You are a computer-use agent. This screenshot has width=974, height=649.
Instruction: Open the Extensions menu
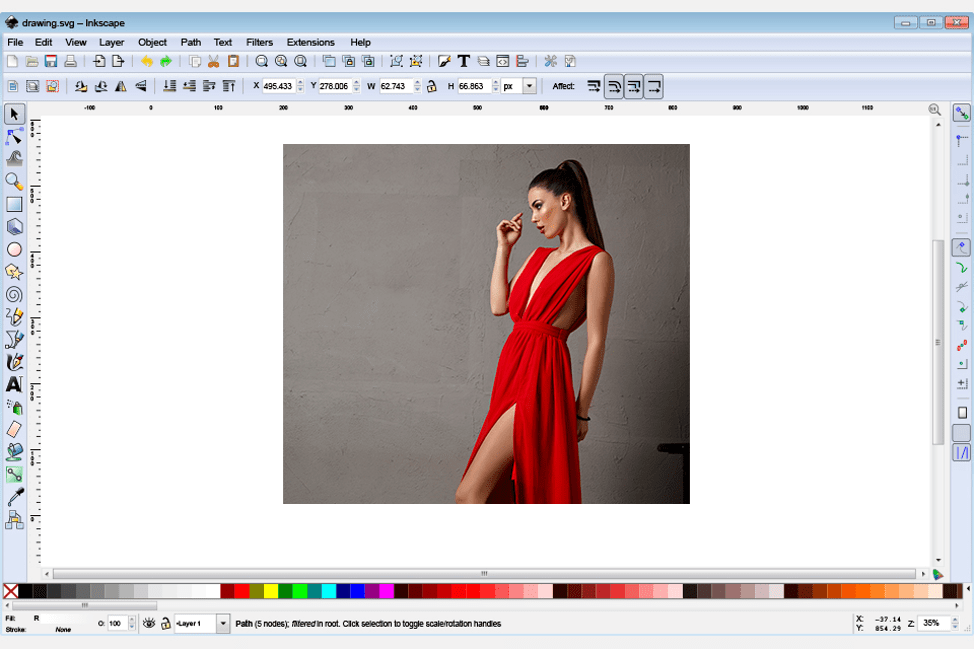[x=311, y=42]
